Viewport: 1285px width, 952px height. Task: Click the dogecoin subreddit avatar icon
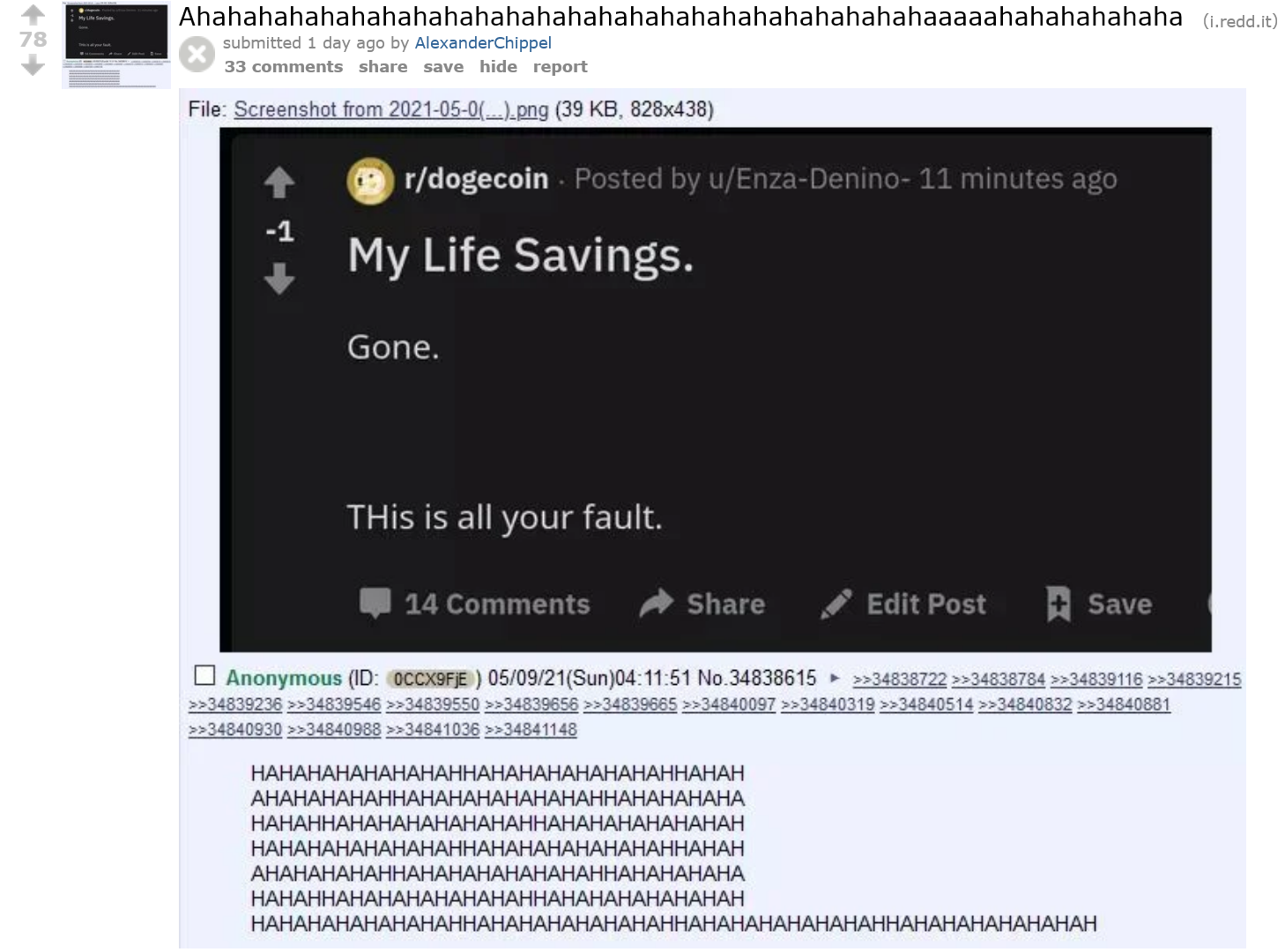coord(370,181)
